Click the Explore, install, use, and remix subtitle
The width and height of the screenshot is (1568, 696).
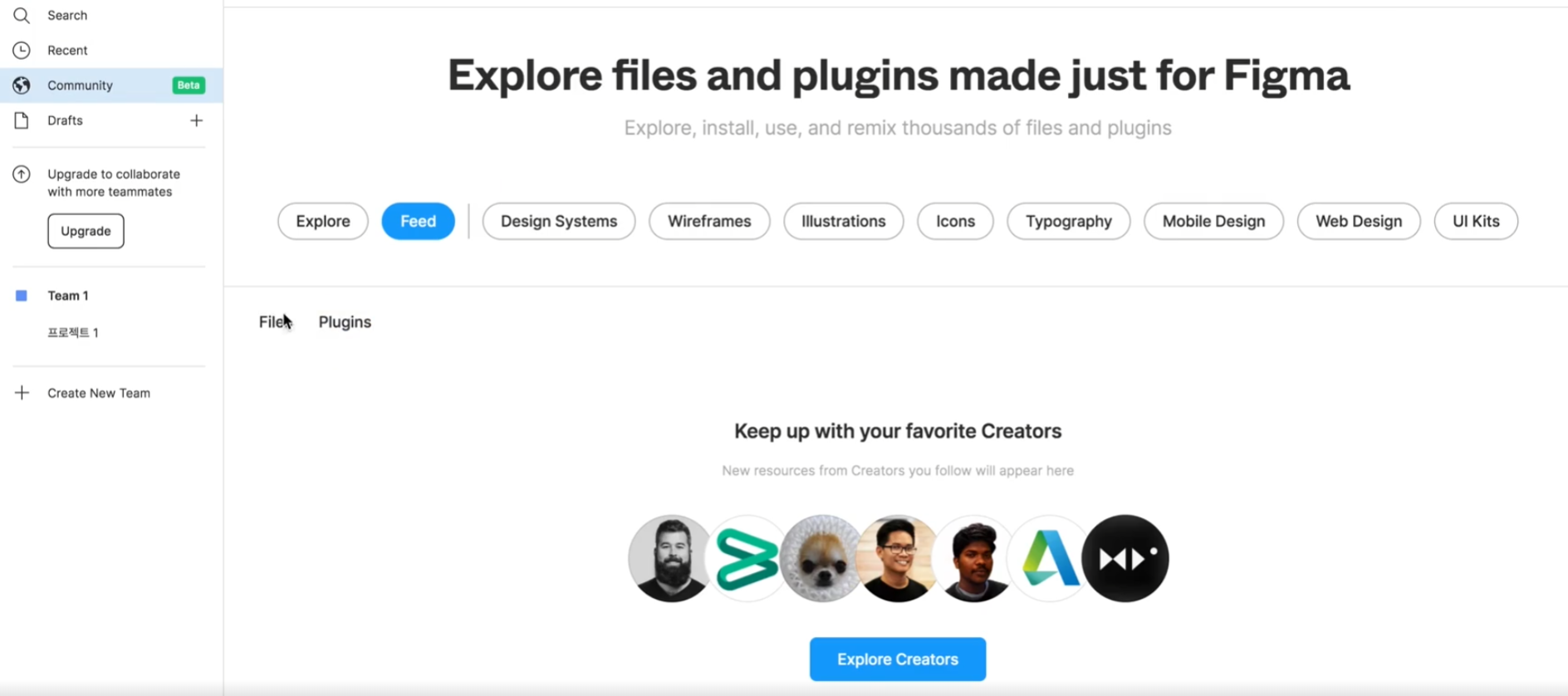coord(898,128)
